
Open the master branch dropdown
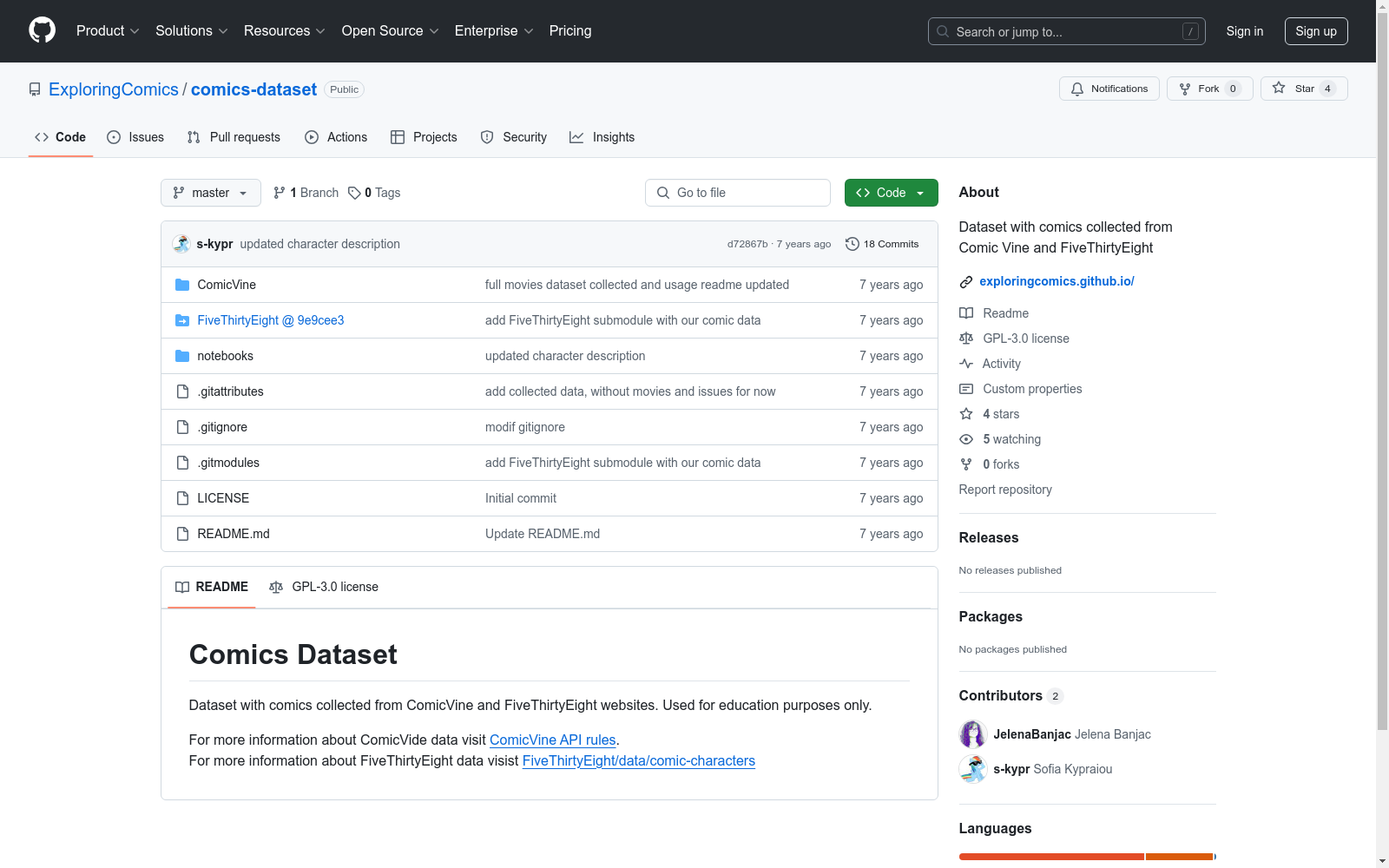point(211,193)
